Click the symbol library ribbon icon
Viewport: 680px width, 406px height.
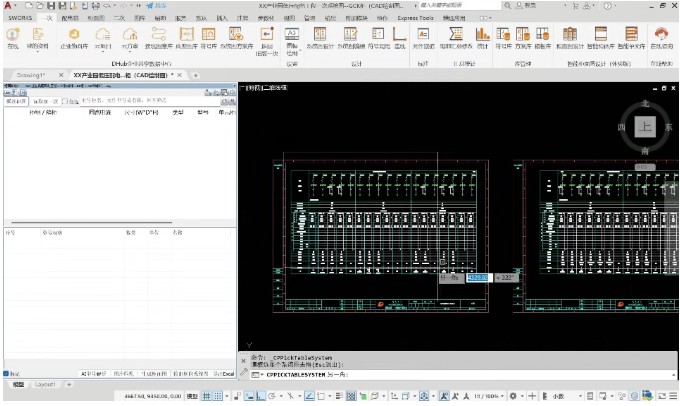pos(209,34)
